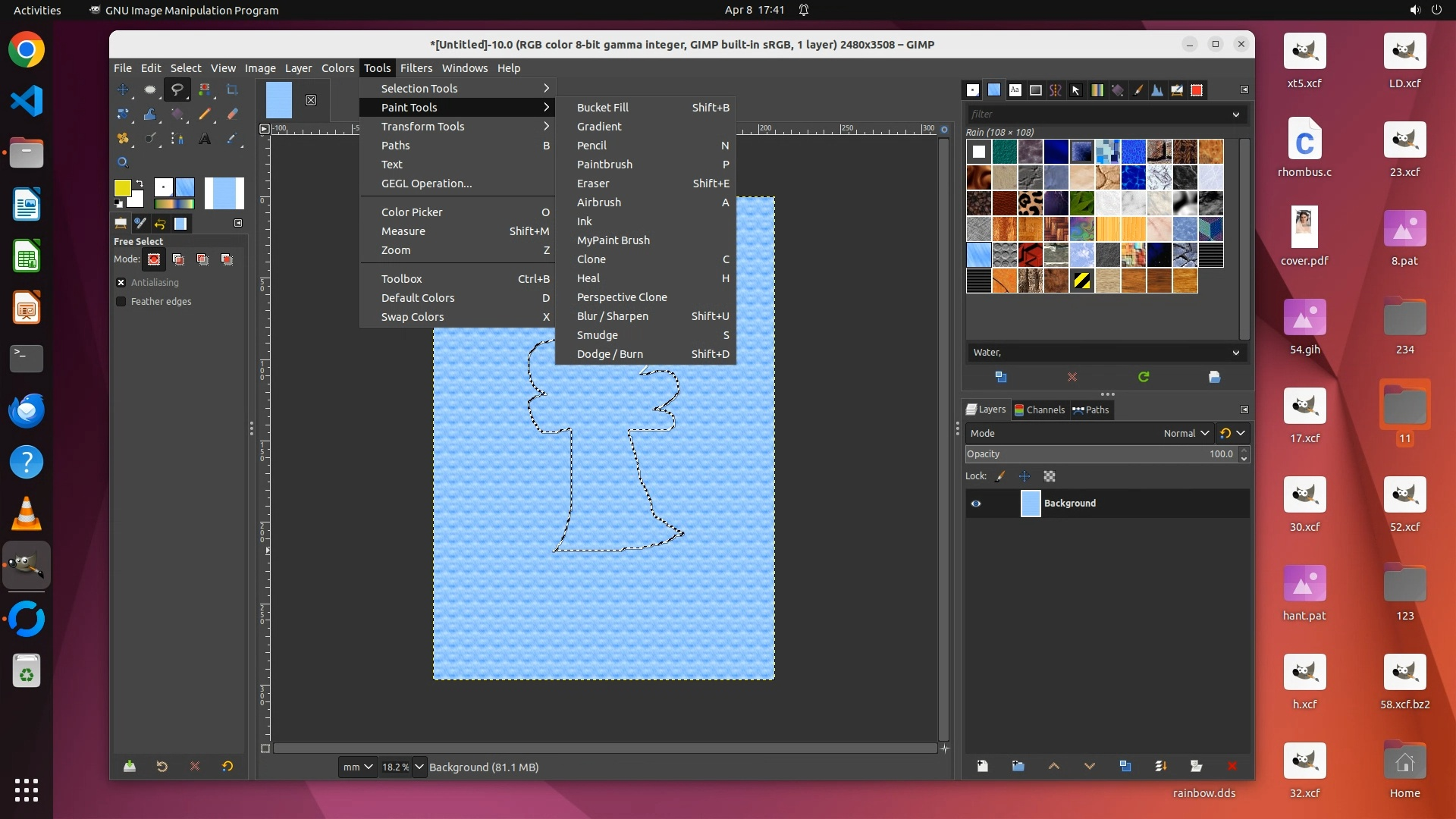
Task: Expand the Water tag dropdown
Action: tap(1235, 353)
